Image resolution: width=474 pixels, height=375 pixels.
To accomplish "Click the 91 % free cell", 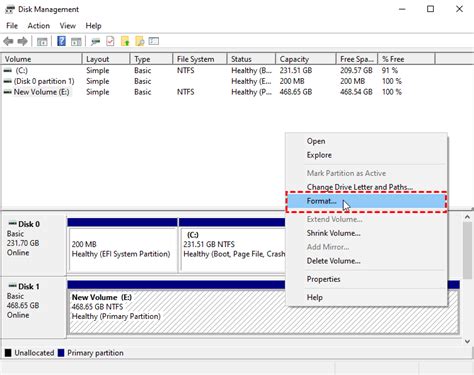I will tap(390, 71).
